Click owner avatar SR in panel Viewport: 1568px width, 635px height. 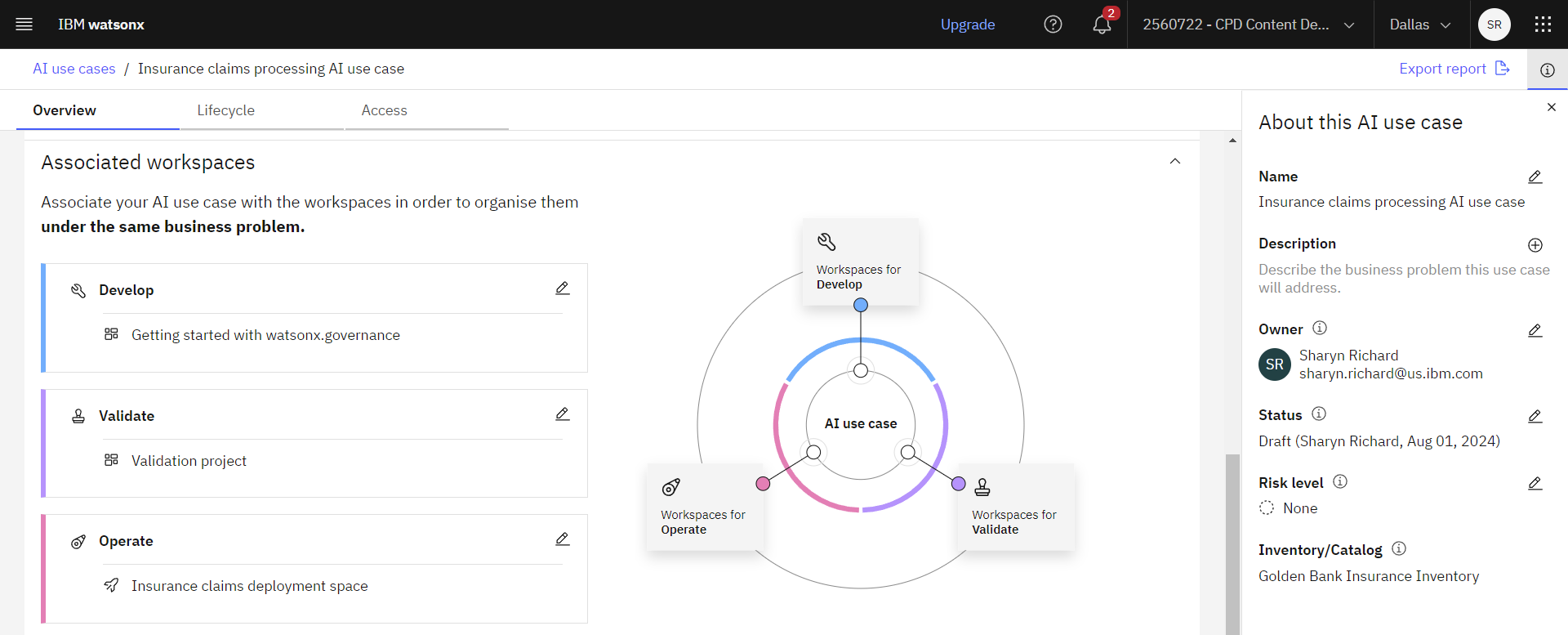1275,364
